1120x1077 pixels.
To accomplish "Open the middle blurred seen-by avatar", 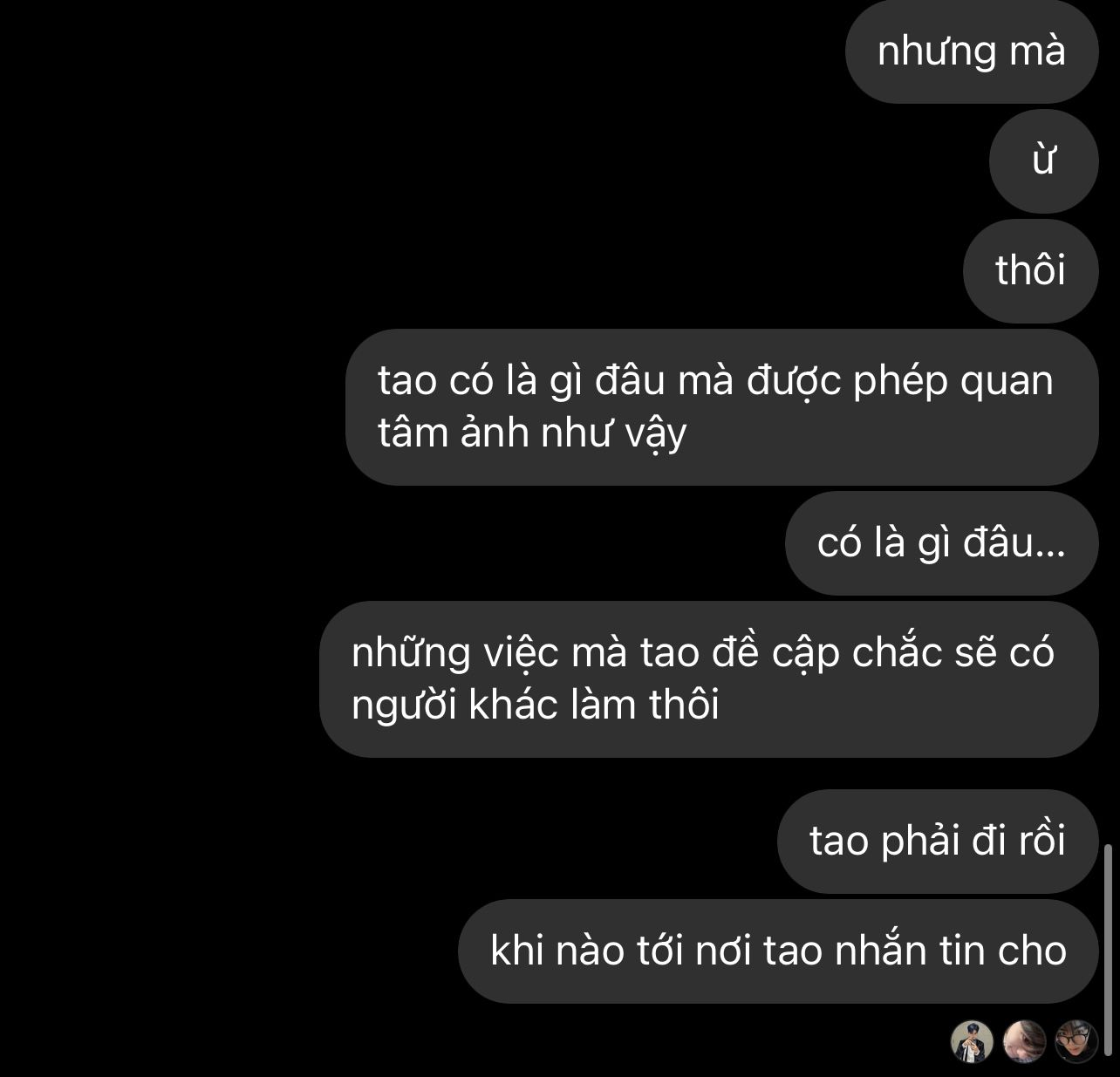I will point(1024,1041).
